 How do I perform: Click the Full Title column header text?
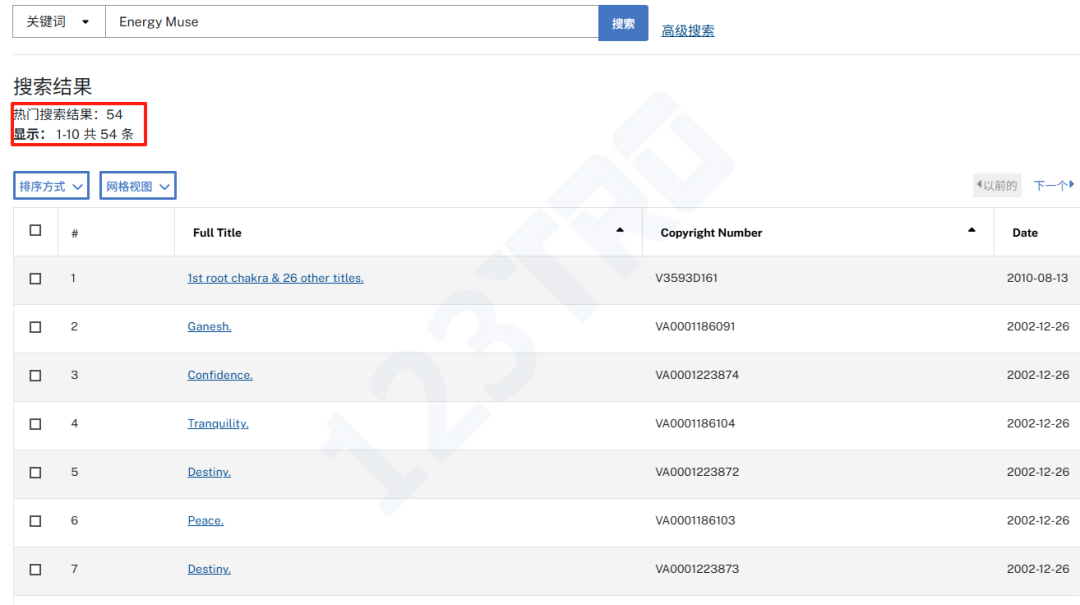click(x=217, y=233)
